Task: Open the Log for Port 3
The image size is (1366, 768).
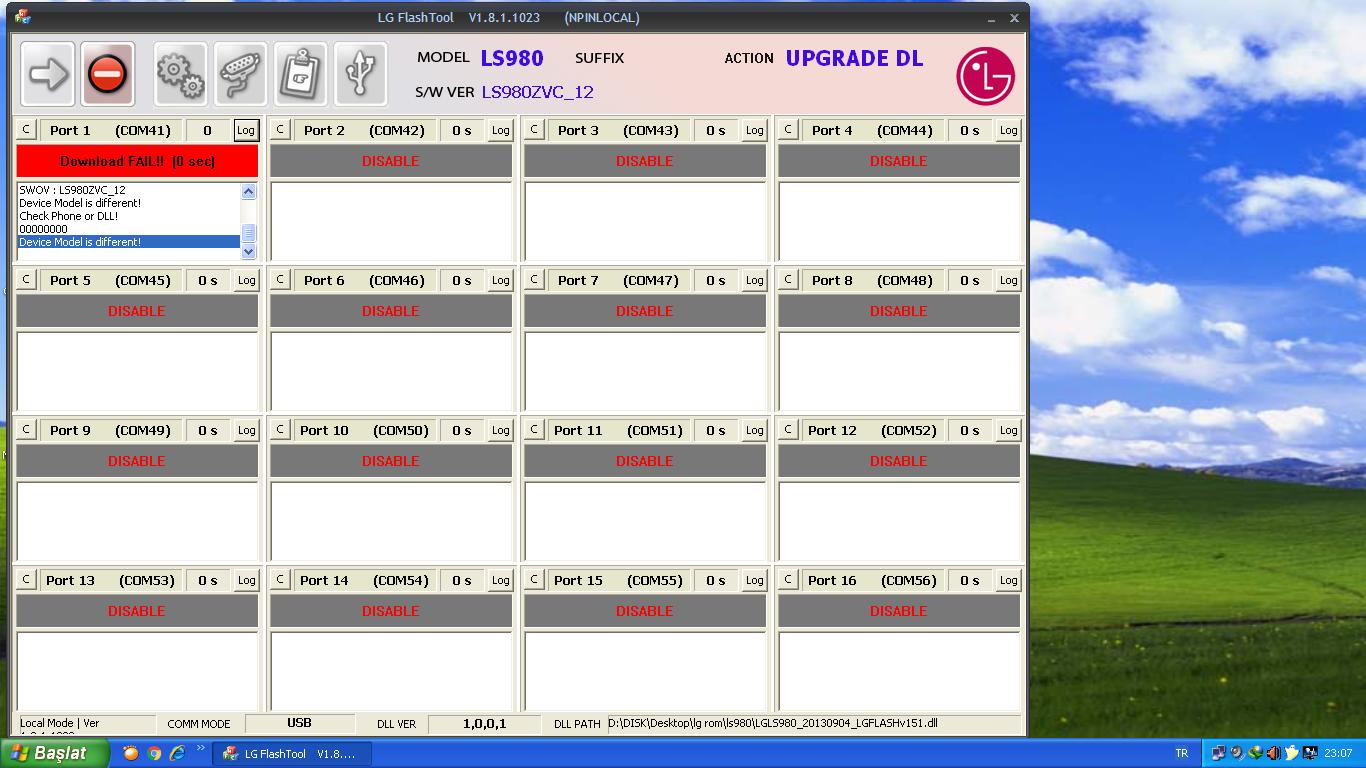Action: tap(754, 130)
